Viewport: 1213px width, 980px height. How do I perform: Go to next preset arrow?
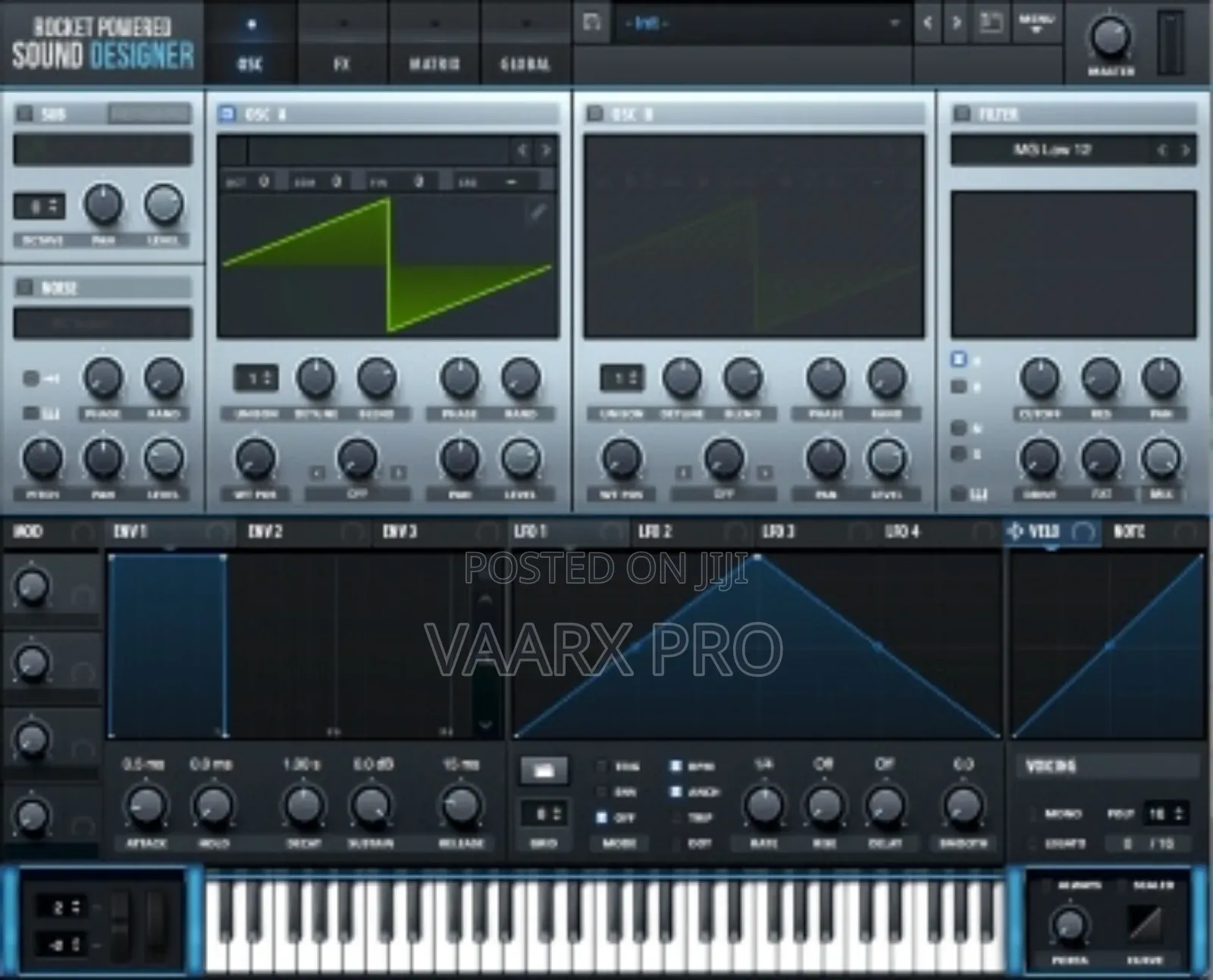click(x=957, y=23)
